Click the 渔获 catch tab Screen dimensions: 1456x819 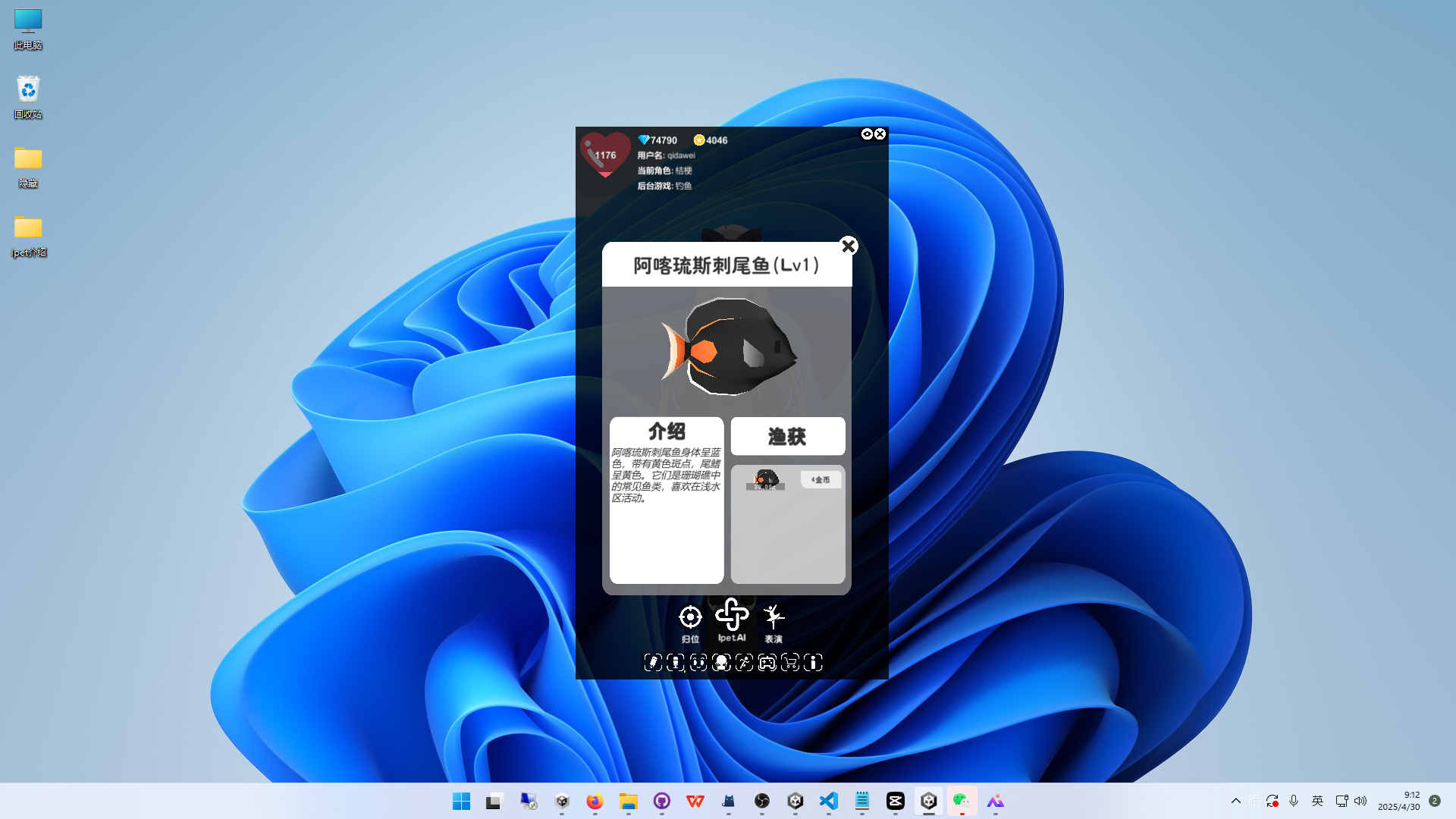click(787, 436)
